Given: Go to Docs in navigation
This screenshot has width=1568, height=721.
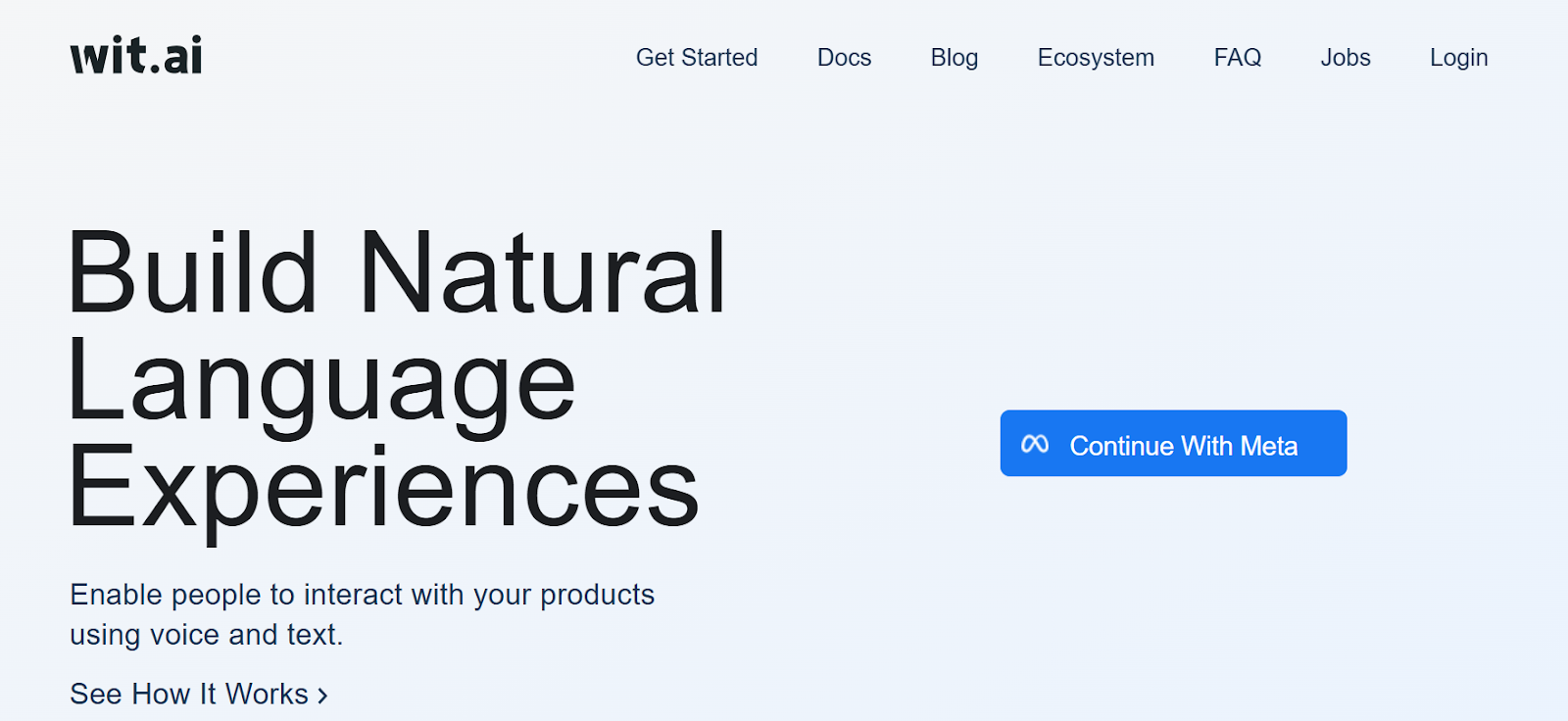Looking at the screenshot, I should (844, 58).
